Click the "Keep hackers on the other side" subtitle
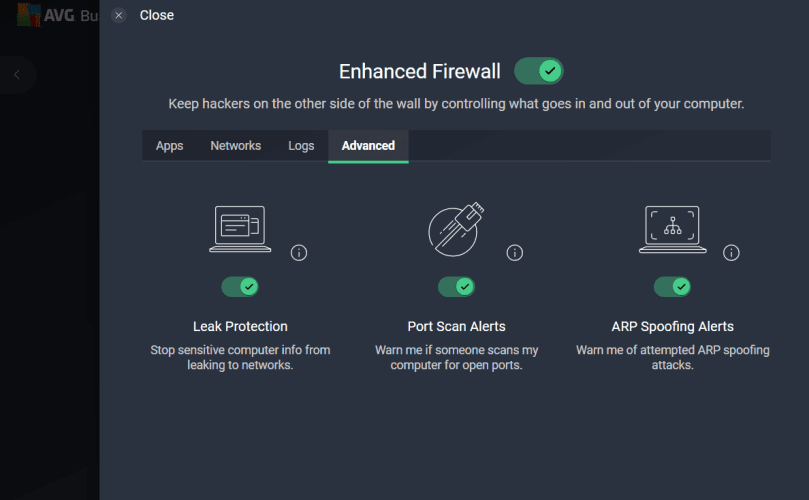The image size is (809, 500). pyautogui.click(x=456, y=104)
